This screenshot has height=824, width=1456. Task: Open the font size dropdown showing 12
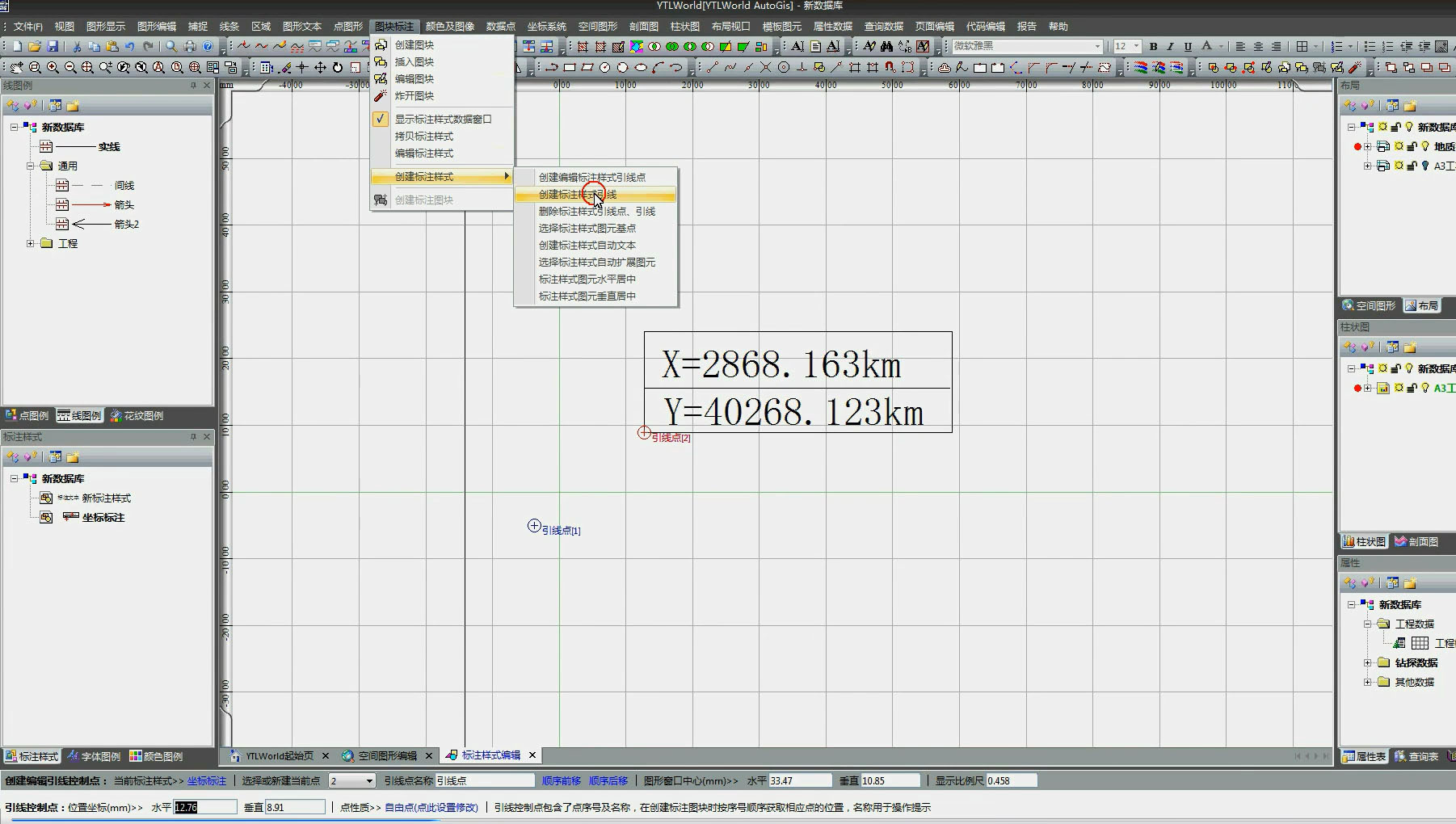pos(1136,47)
